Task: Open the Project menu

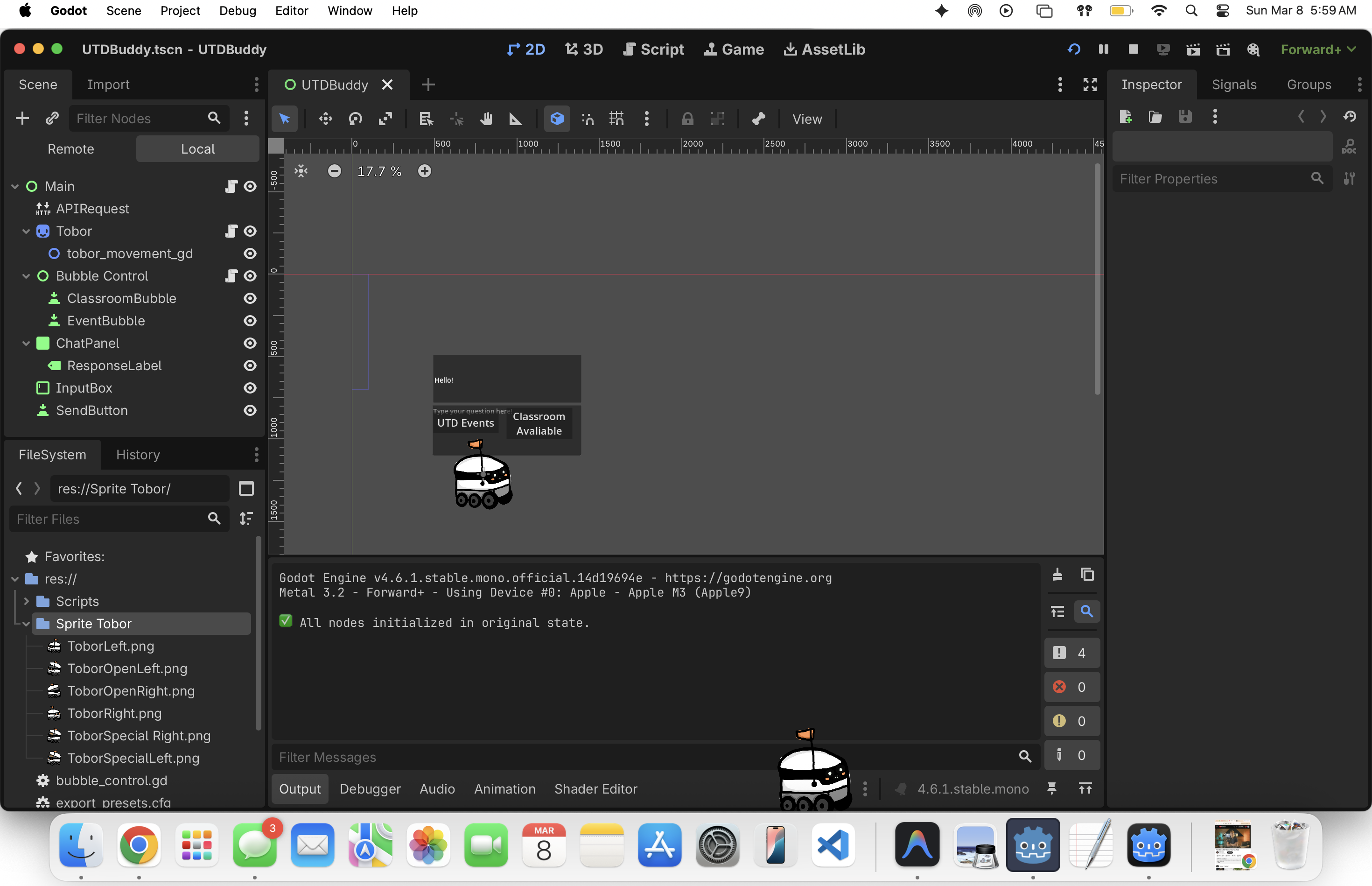Action: tap(180, 10)
